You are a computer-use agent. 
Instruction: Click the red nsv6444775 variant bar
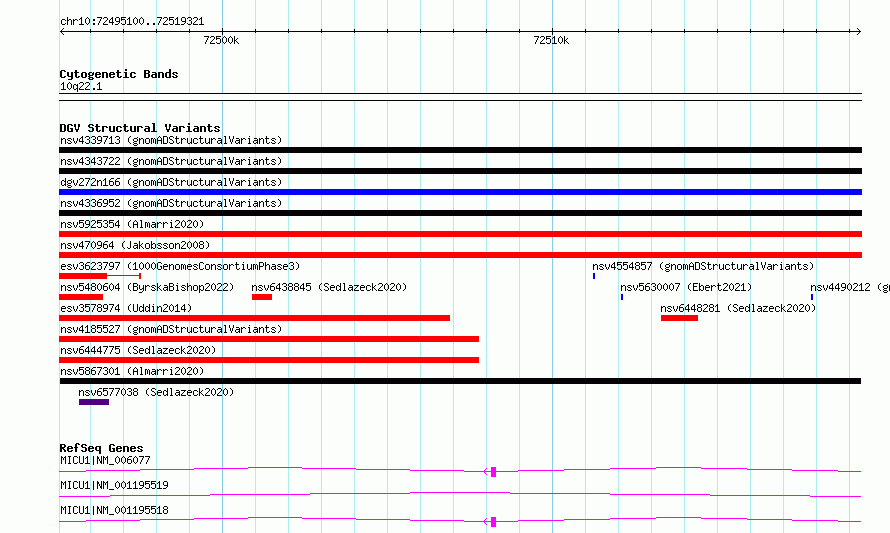tap(269, 360)
